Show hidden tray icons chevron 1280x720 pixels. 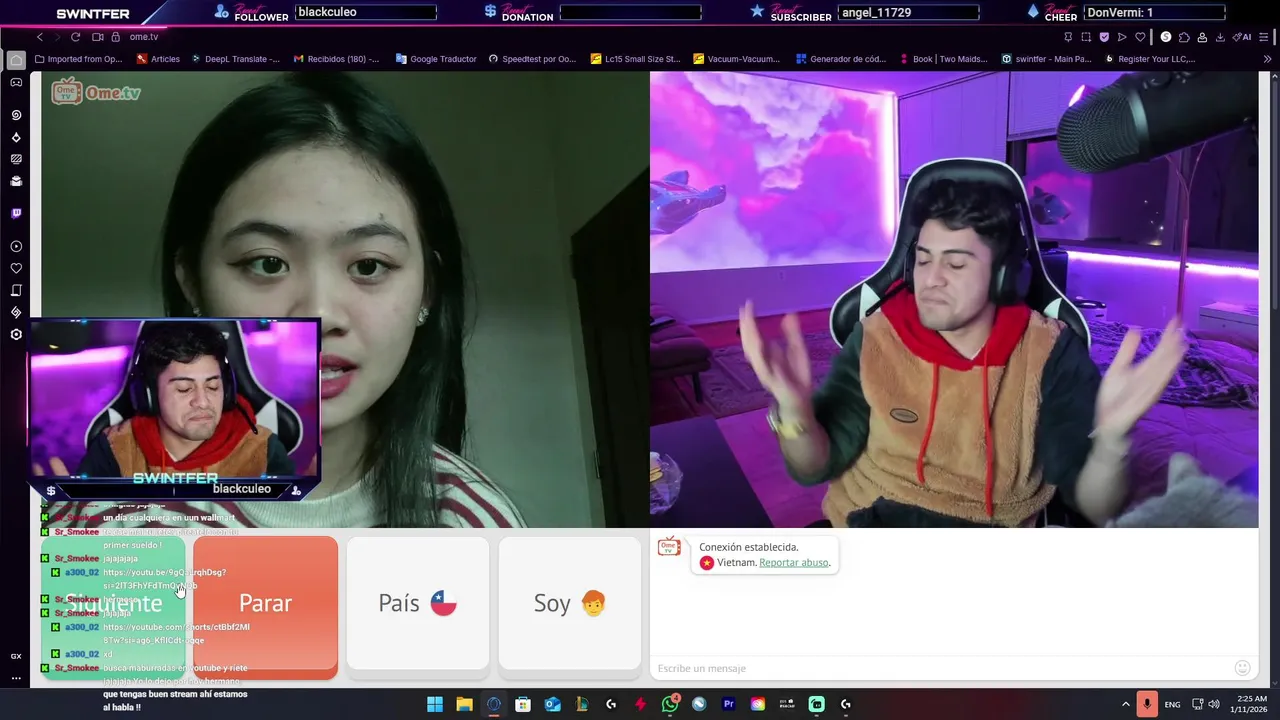1125,704
